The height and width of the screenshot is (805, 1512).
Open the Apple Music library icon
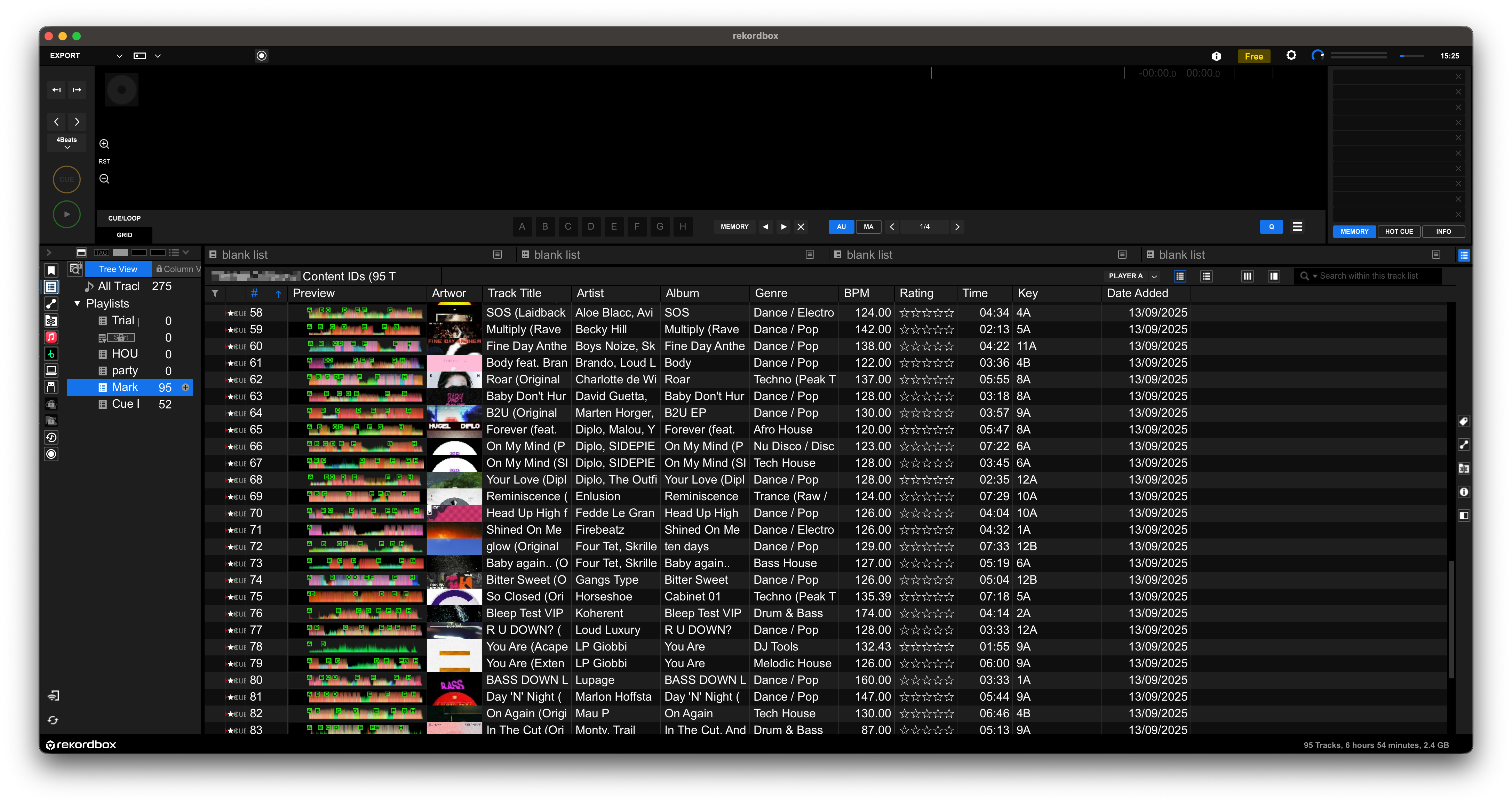(x=51, y=337)
